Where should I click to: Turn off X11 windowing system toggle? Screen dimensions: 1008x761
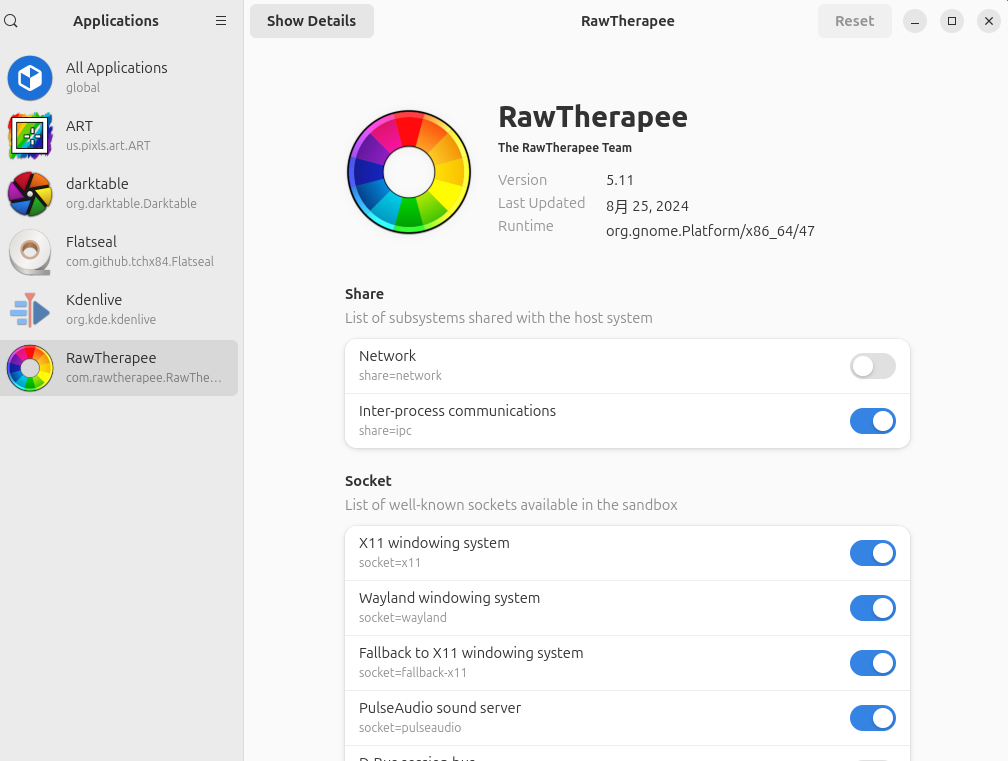click(x=872, y=553)
